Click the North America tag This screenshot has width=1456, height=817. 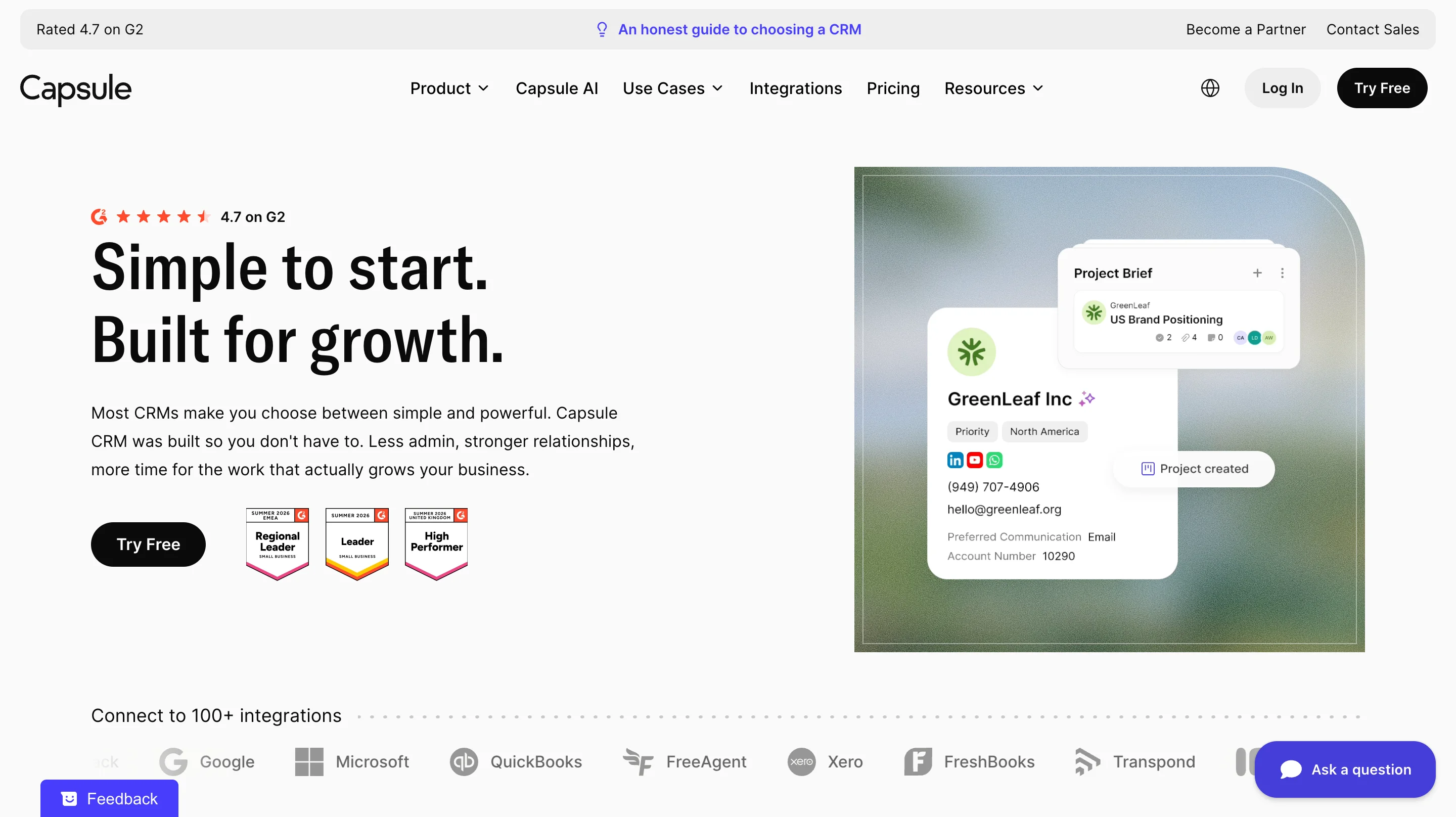pos(1044,431)
